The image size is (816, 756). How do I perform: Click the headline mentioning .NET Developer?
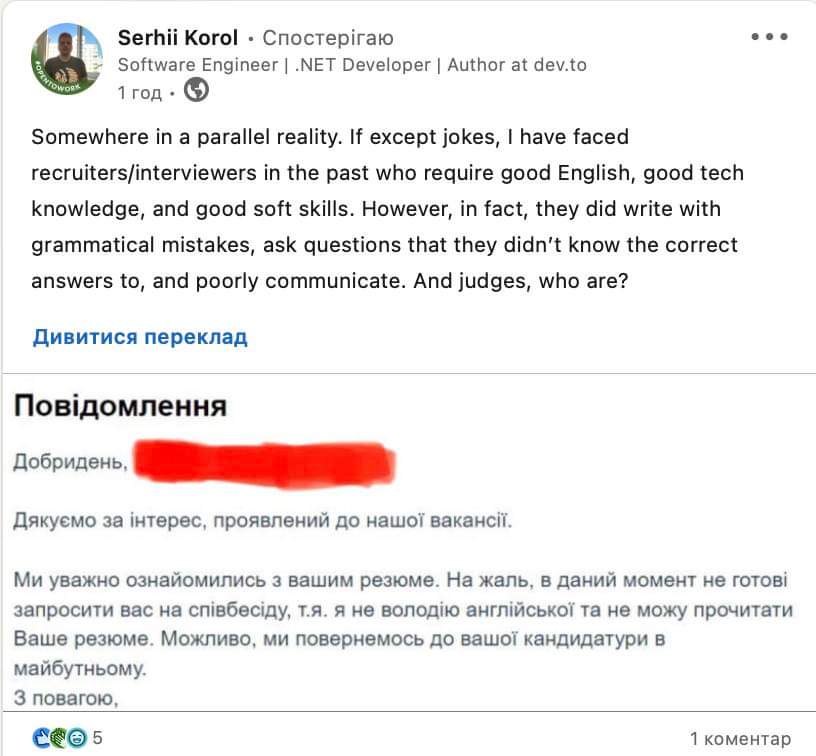352,65
